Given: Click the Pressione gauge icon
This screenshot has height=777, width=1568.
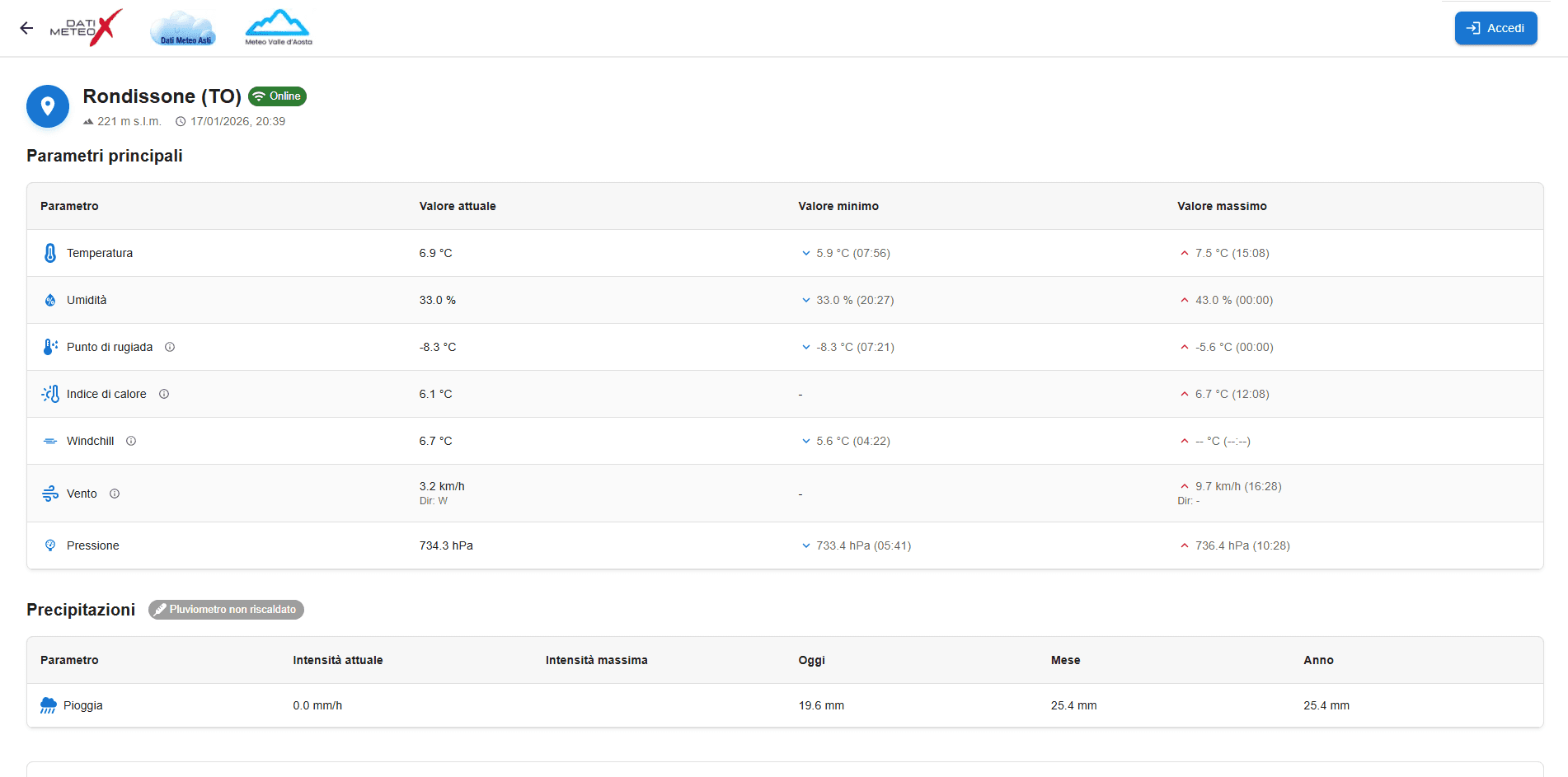Looking at the screenshot, I should tap(50, 545).
